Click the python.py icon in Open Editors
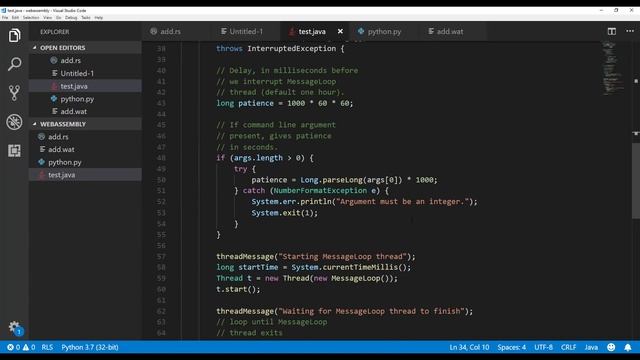The image size is (640, 360). (53, 99)
